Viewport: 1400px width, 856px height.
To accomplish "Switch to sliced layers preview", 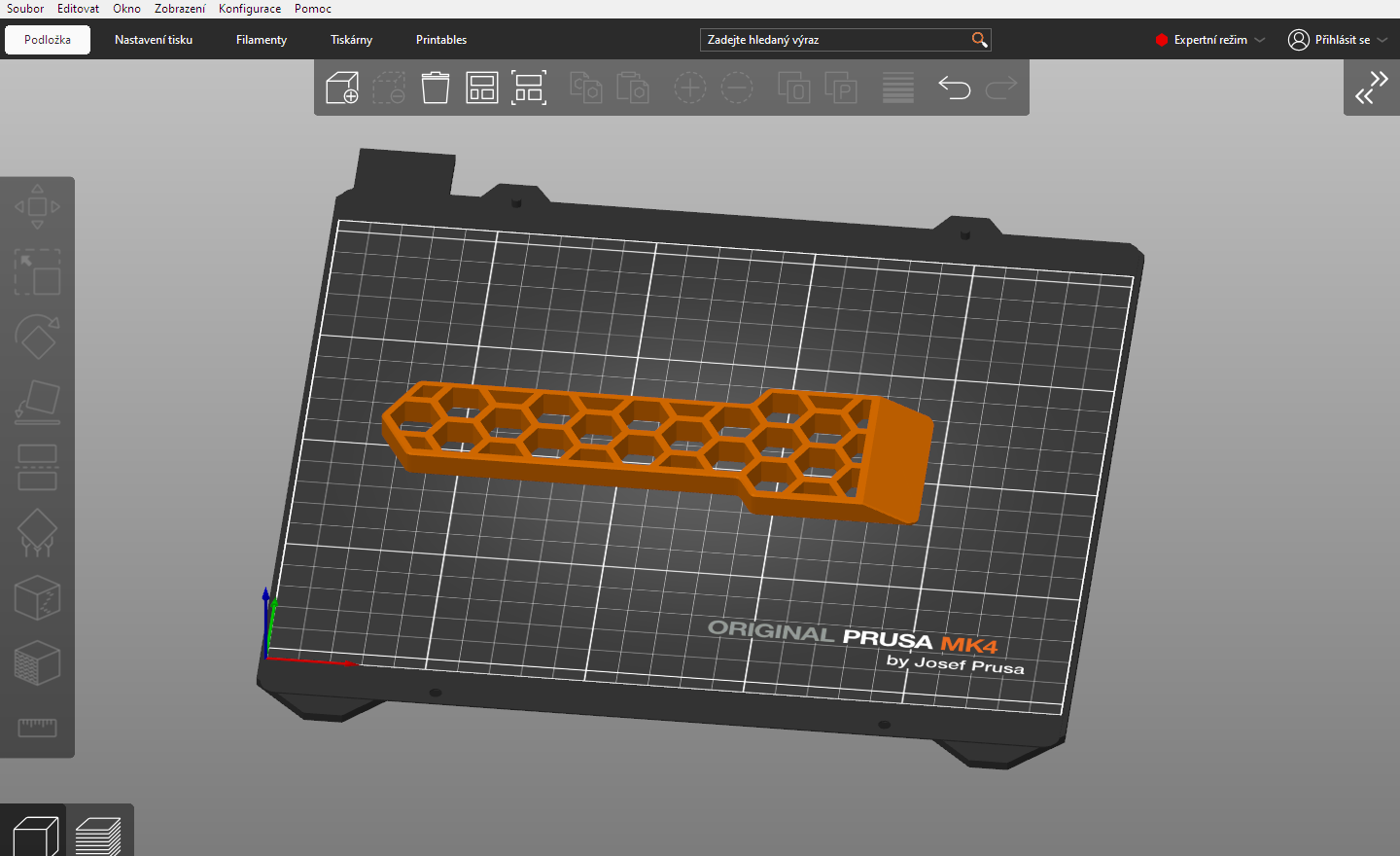I will tap(98, 836).
